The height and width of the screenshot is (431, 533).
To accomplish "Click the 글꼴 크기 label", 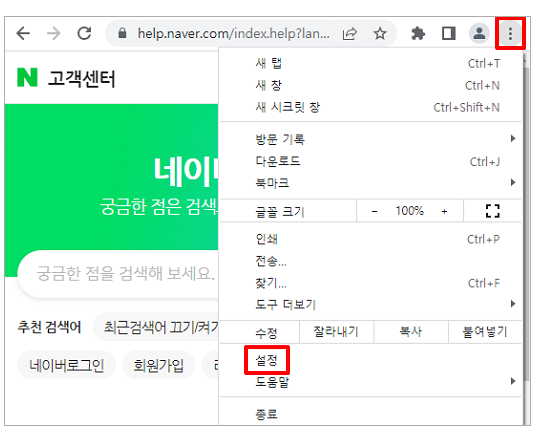I will tap(279, 212).
